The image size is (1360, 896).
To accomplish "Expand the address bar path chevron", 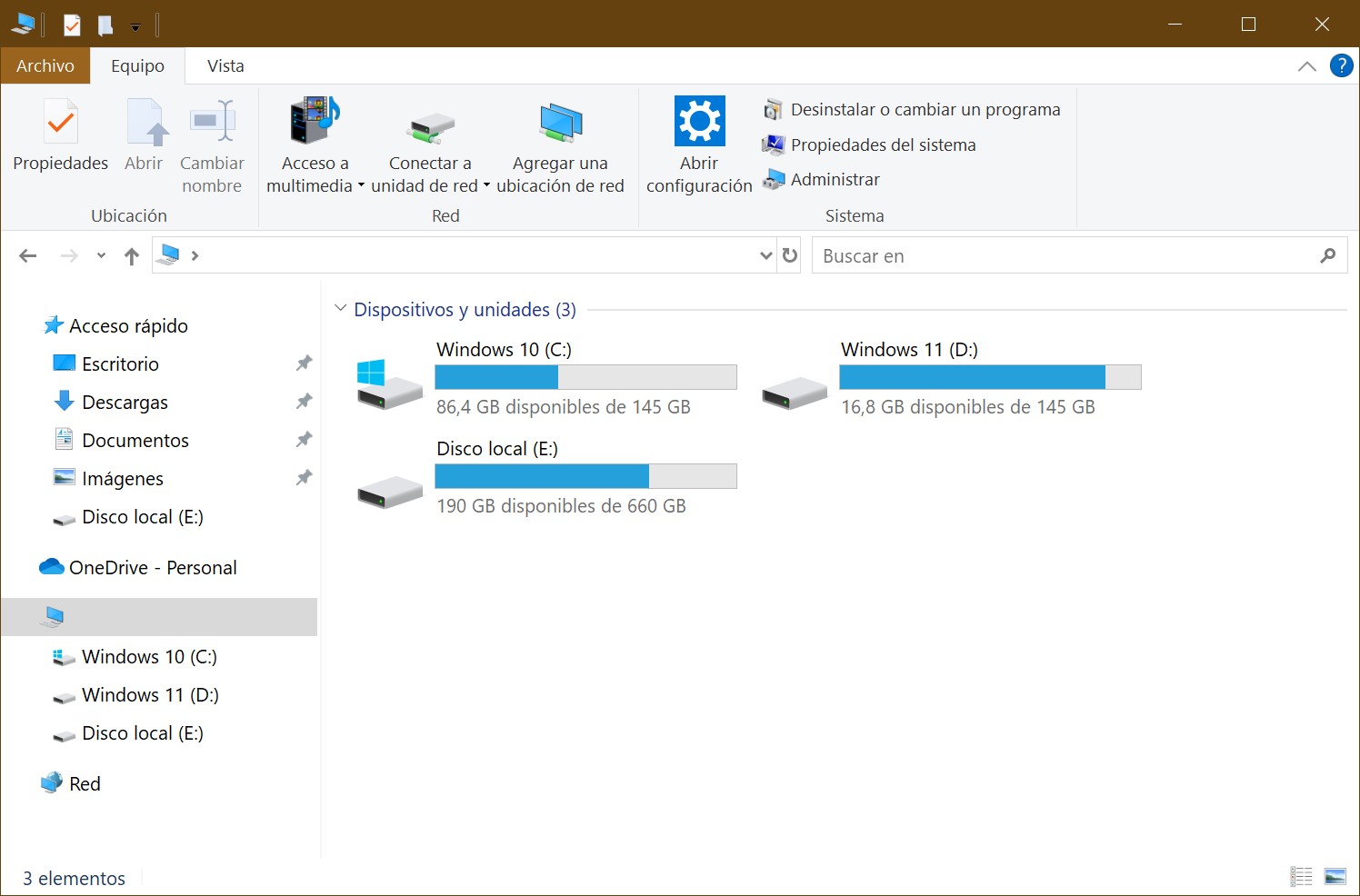I will [x=195, y=256].
